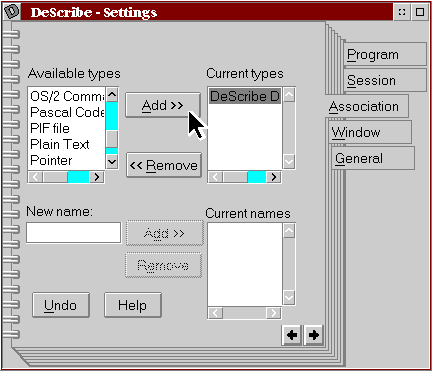
Task: Open the DeScribe system menu icon
Action: point(11,12)
